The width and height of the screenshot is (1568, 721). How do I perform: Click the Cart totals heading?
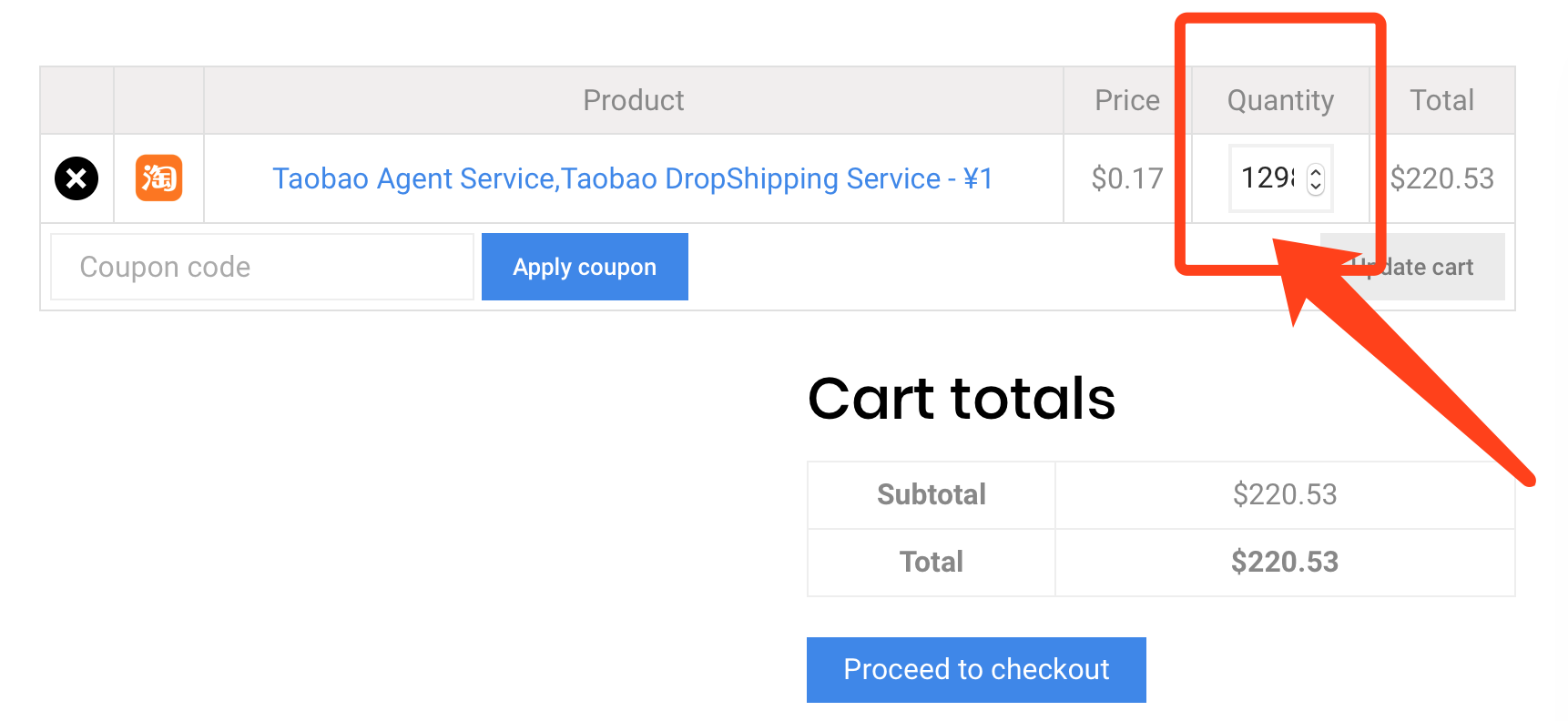point(962,399)
